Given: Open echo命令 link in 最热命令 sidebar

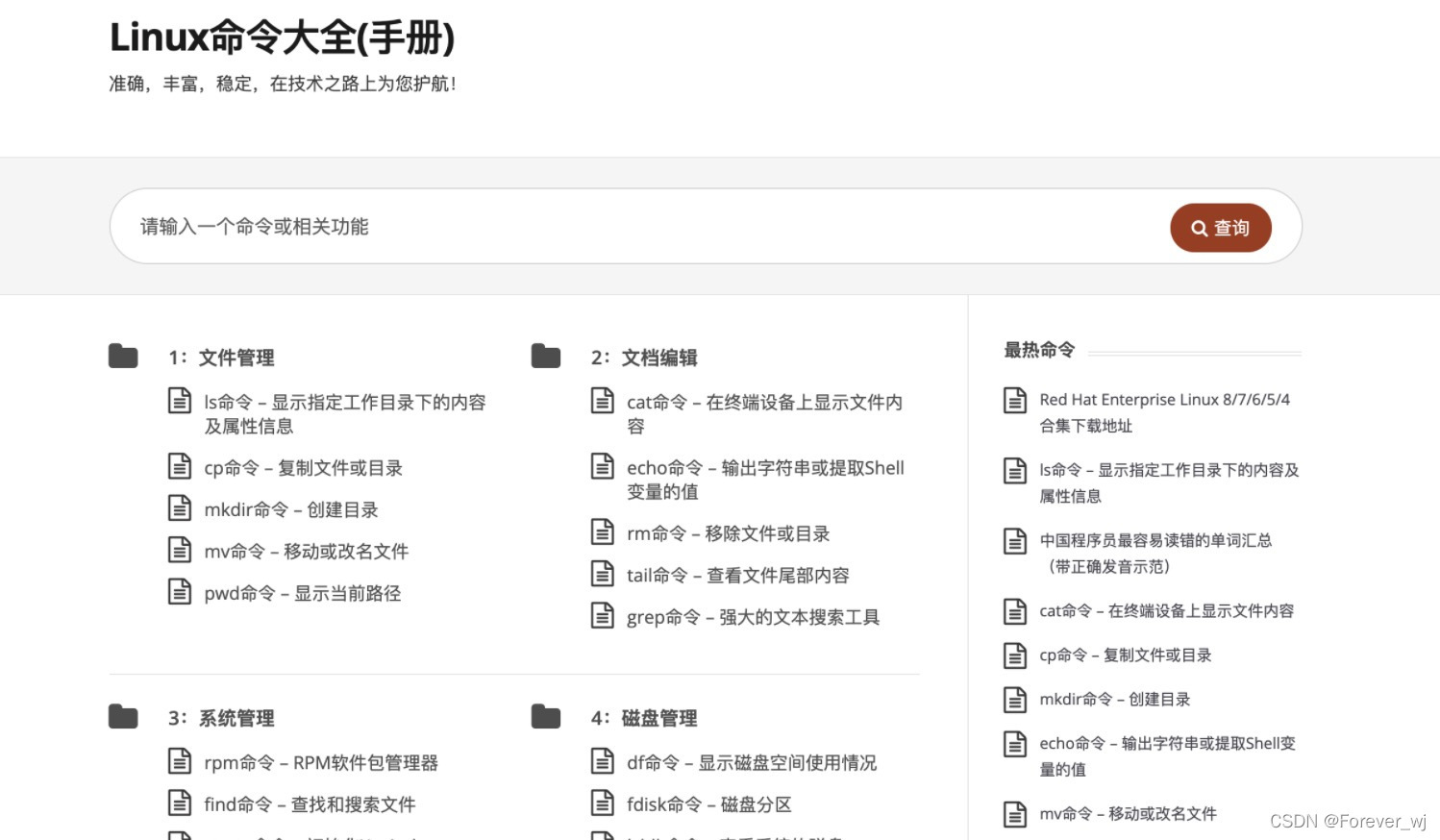Looking at the screenshot, I should pos(1168,755).
